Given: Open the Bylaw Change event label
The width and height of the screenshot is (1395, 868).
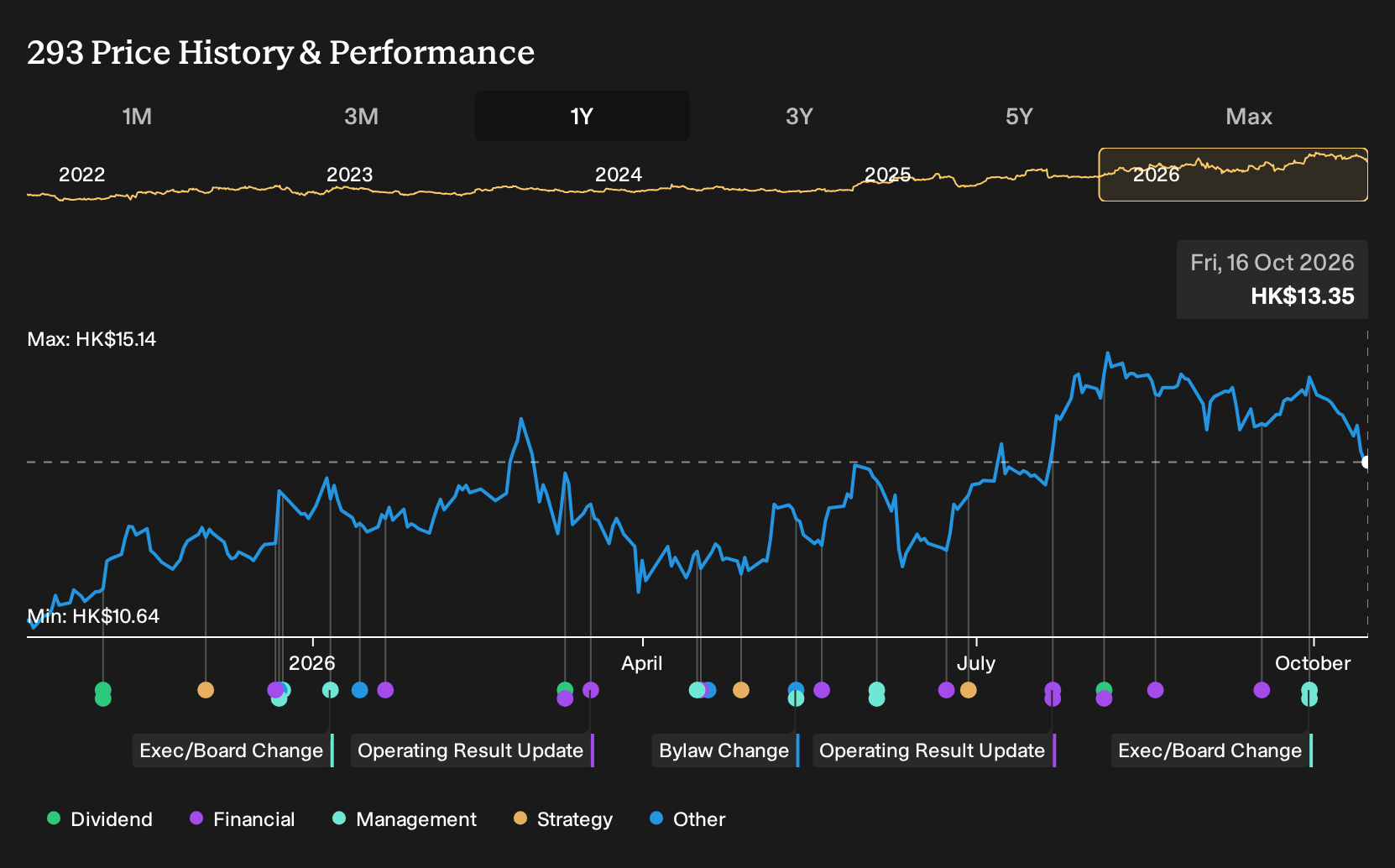Looking at the screenshot, I should pos(725,750).
